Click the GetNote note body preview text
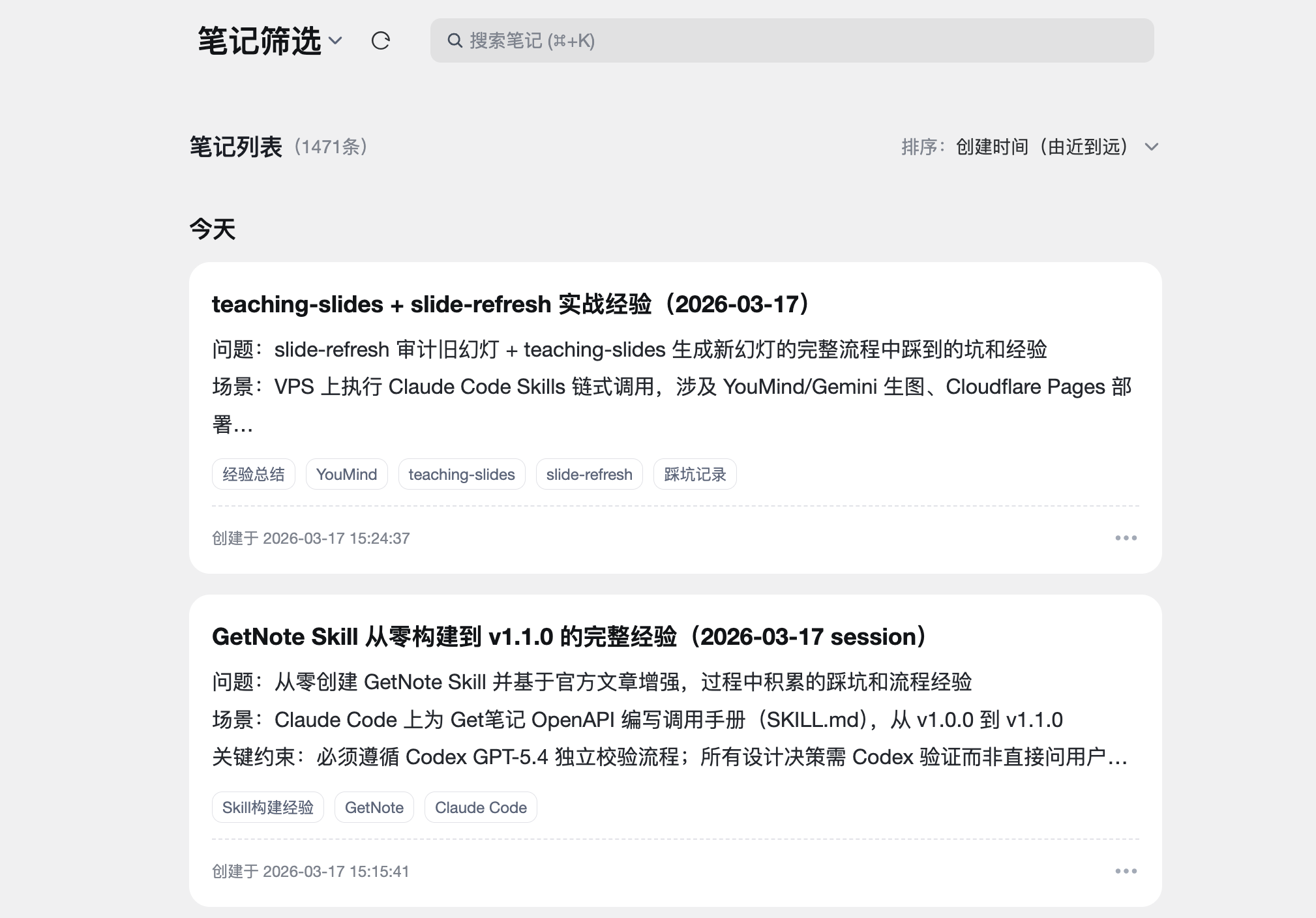 pyautogui.click(x=636, y=720)
